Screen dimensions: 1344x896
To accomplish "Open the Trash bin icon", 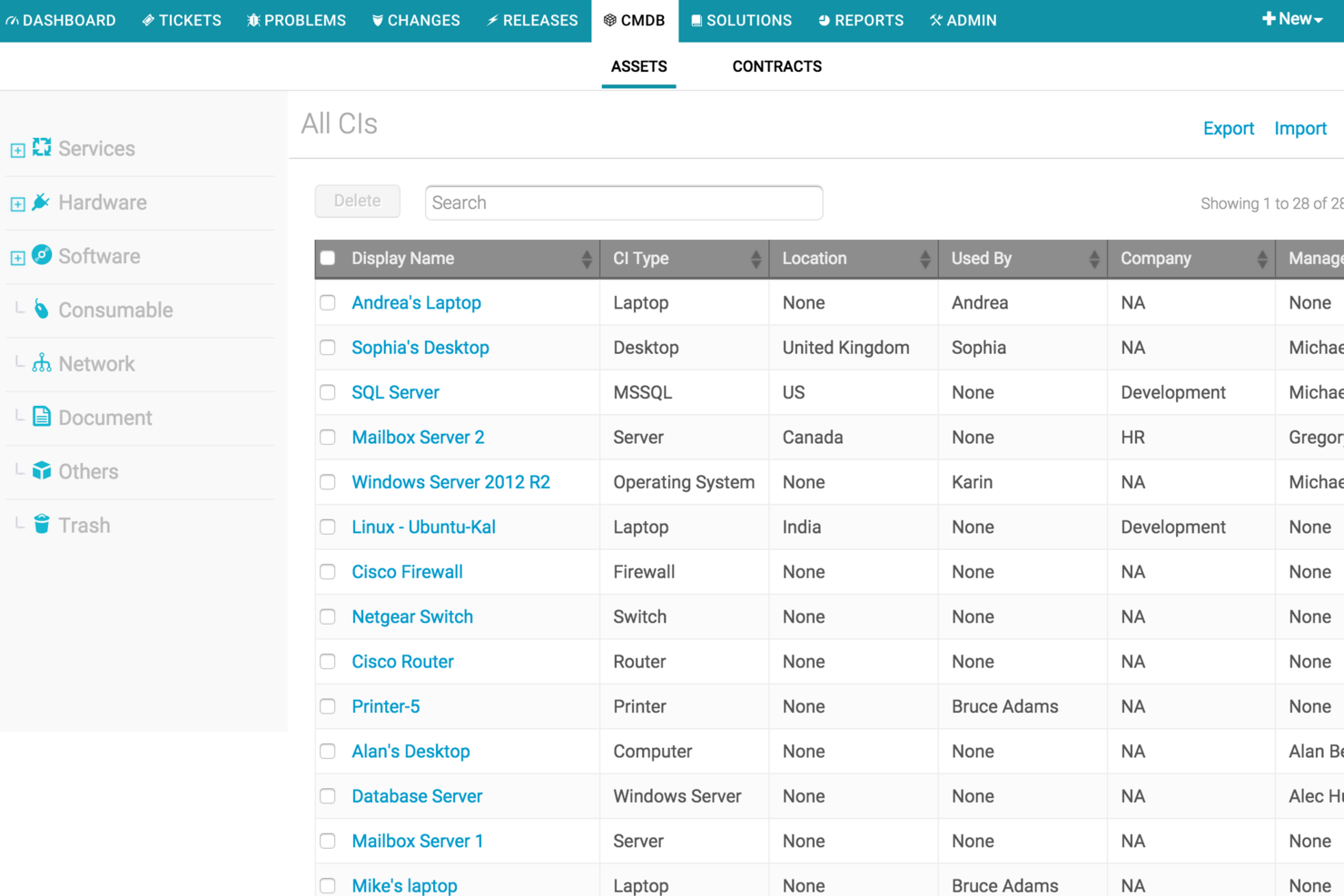I will [x=41, y=524].
